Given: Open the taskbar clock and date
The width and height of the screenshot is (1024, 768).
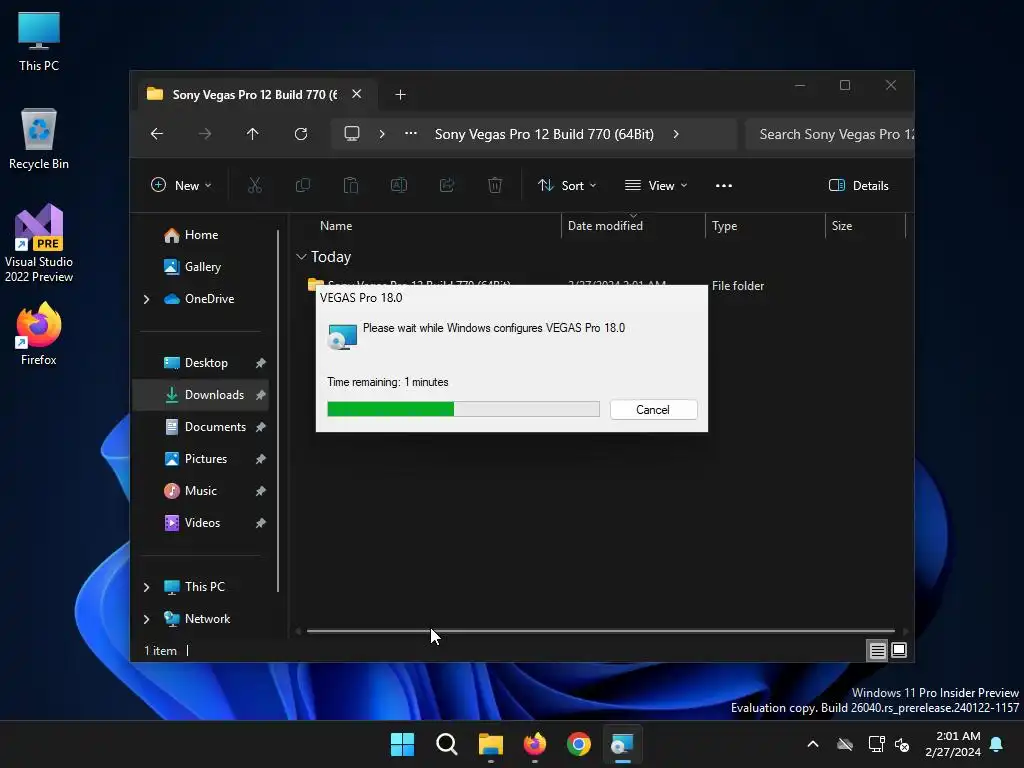Looking at the screenshot, I should coord(953,744).
